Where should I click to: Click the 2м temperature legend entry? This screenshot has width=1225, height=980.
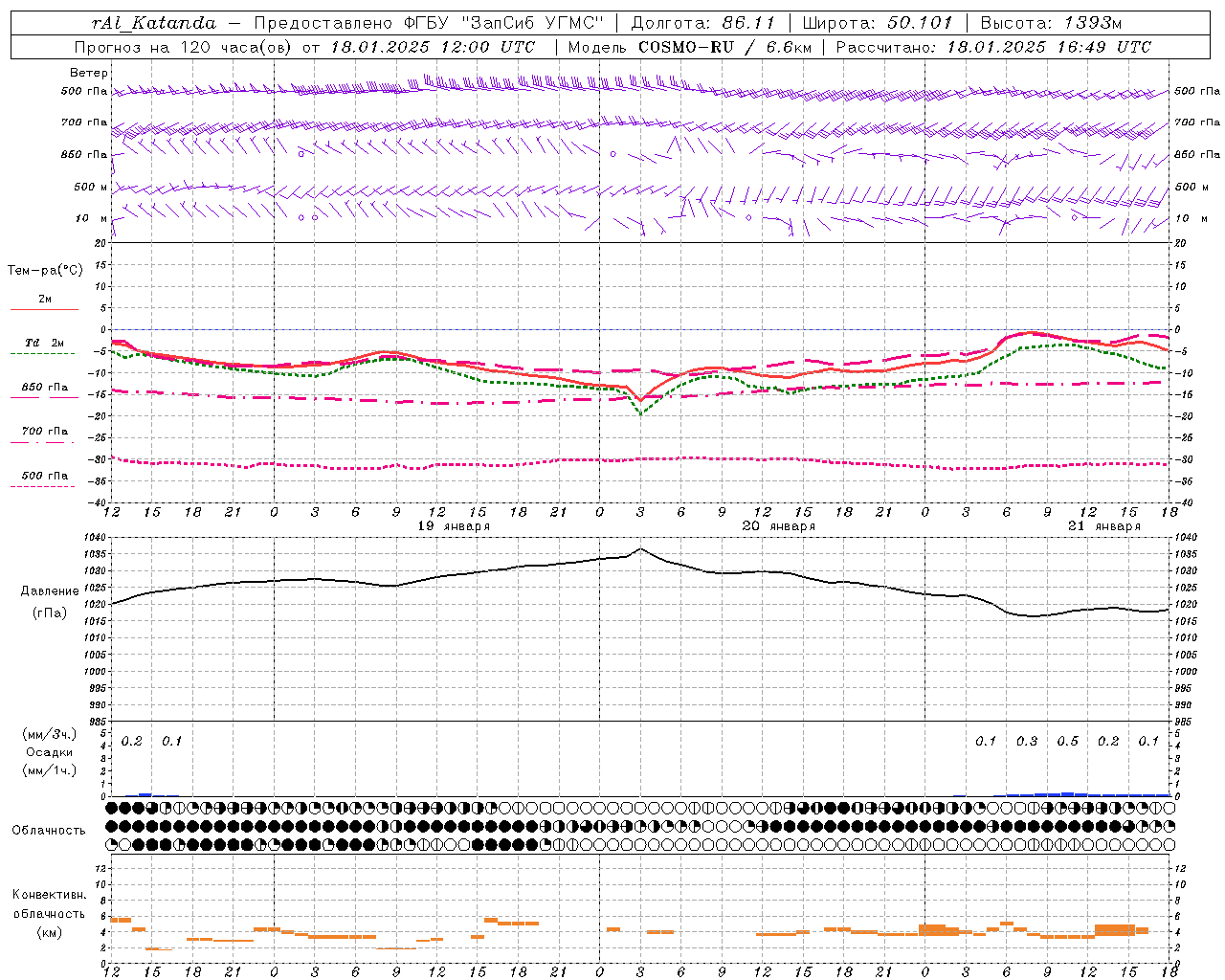[x=45, y=300]
